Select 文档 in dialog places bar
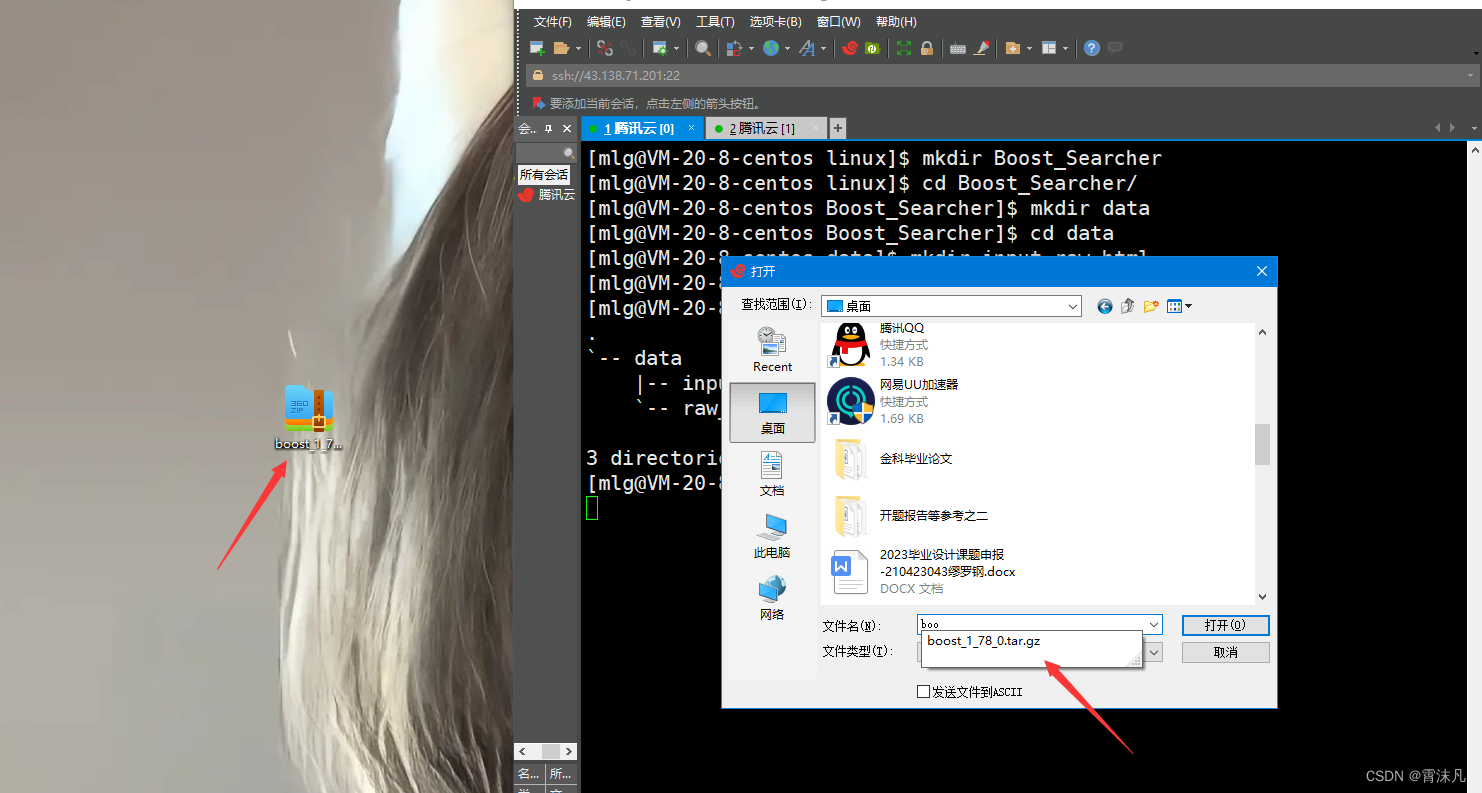This screenshot has width=1482, height=793. pyautogui.click(x=772, y=473)
